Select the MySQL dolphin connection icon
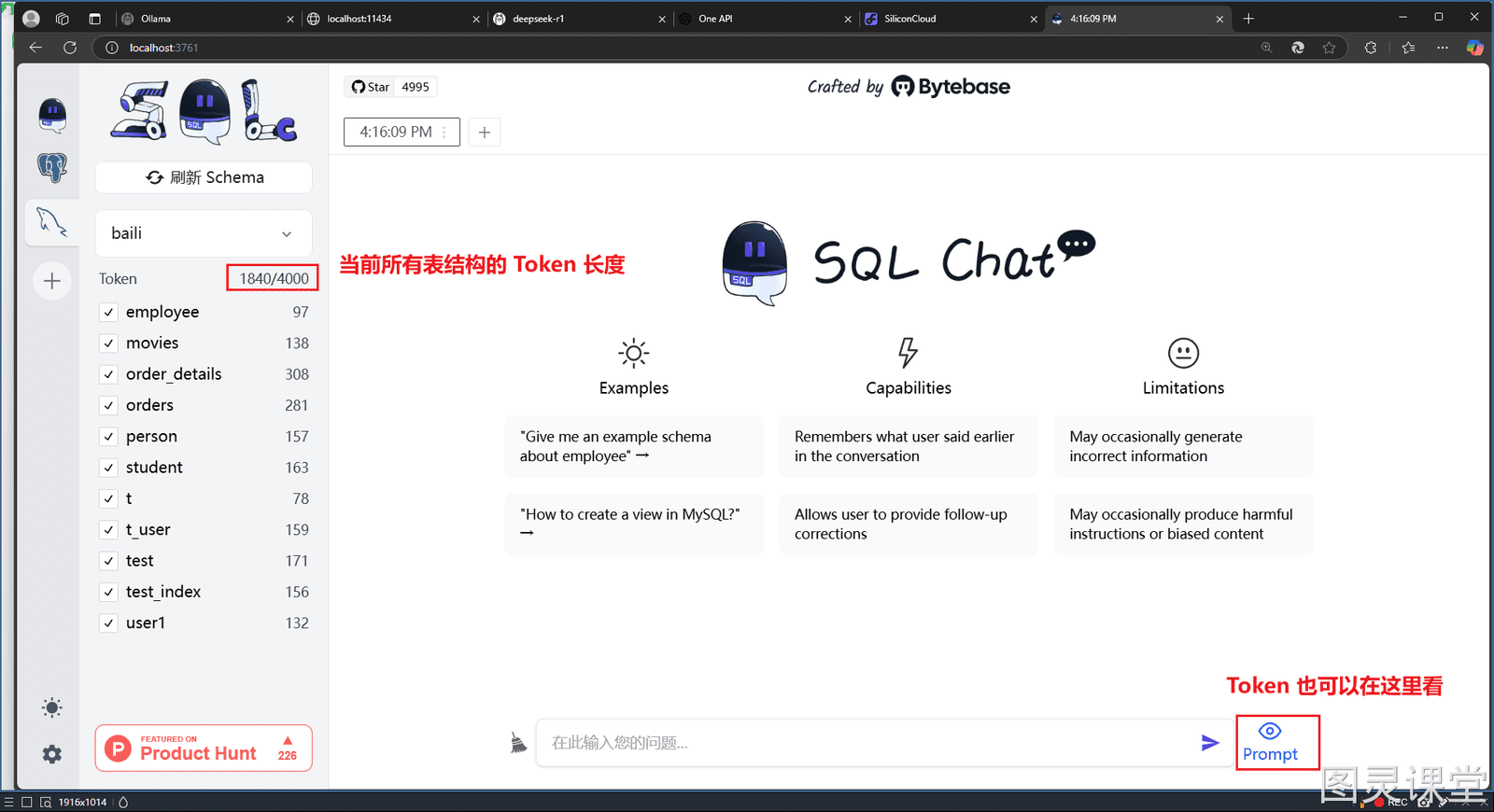The image size is (1494, 812). pyautogui.click(x=52, y=221)
